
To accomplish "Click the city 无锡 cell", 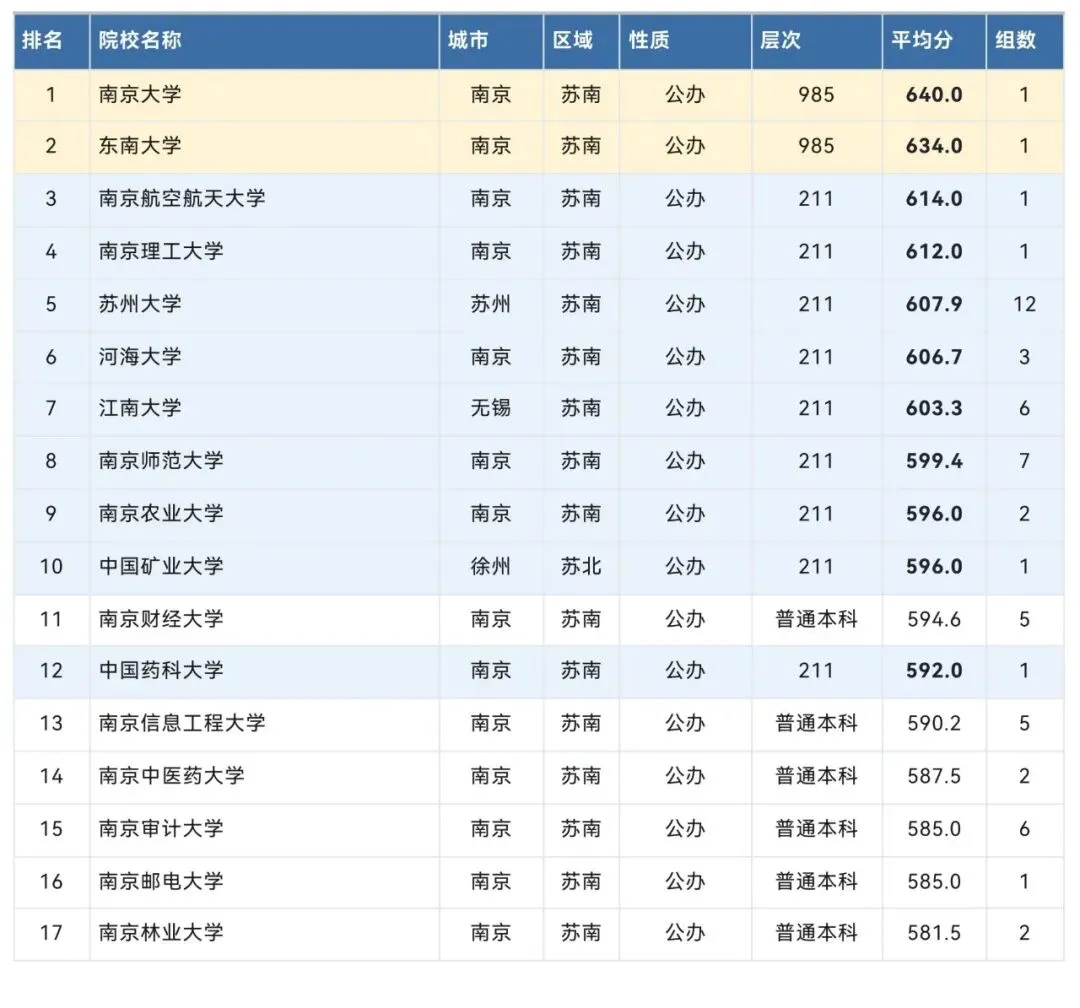I will pos(491,409).
